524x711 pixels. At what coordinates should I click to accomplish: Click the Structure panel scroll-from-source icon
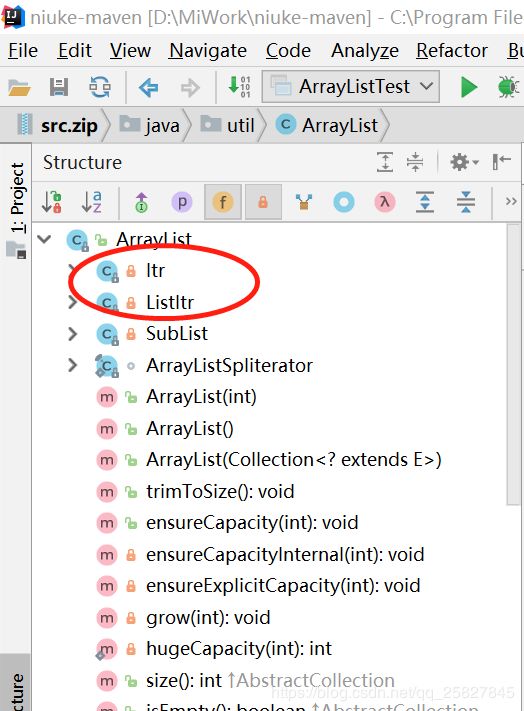coord(384,162)
